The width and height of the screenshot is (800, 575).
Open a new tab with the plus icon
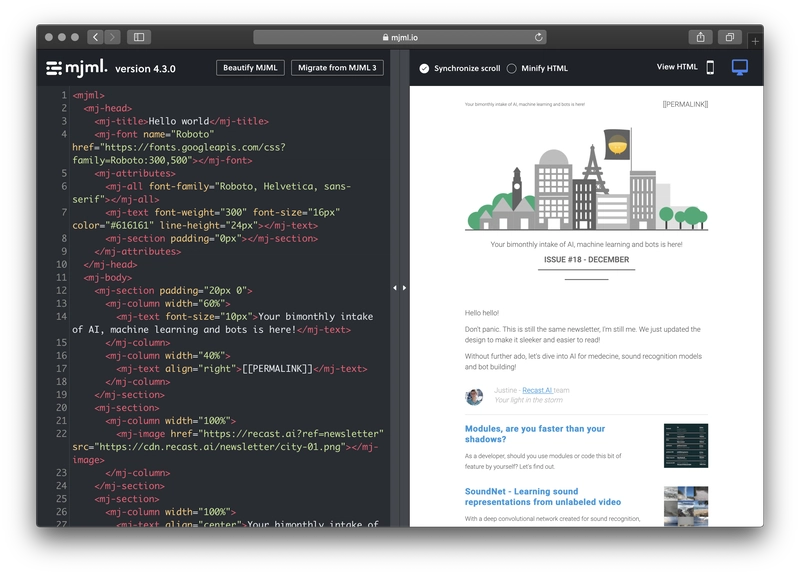tap(755, 41)
